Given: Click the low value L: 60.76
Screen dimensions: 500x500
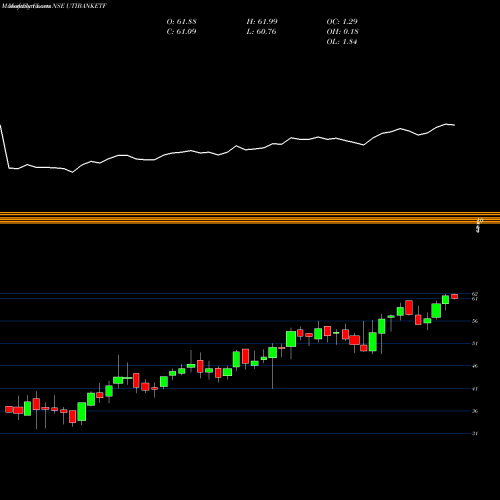Looking at the screenshot, I should 262,31.
